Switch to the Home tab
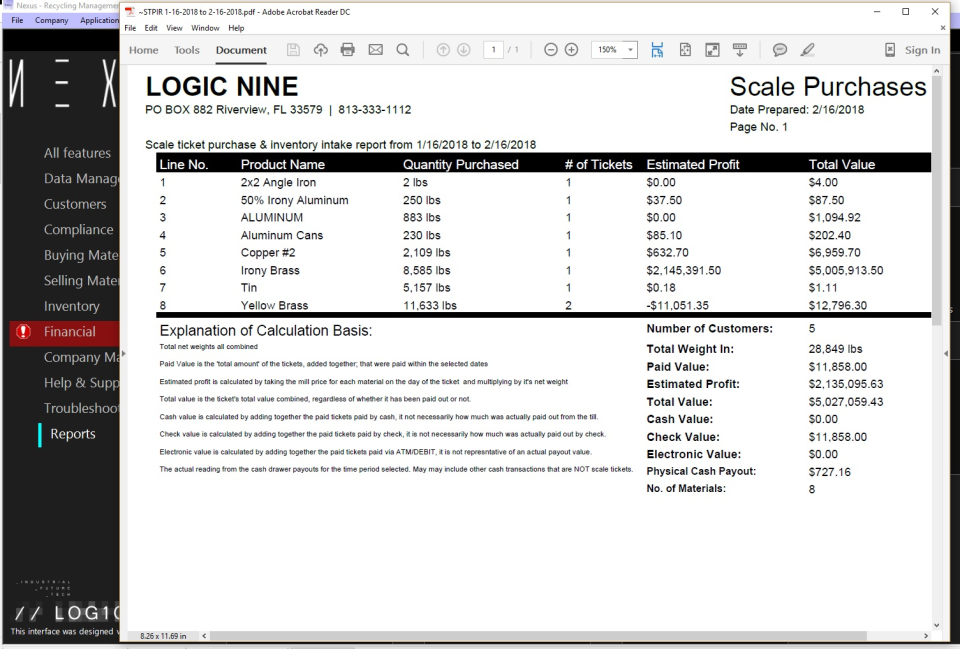 click(x=143, y=50)
